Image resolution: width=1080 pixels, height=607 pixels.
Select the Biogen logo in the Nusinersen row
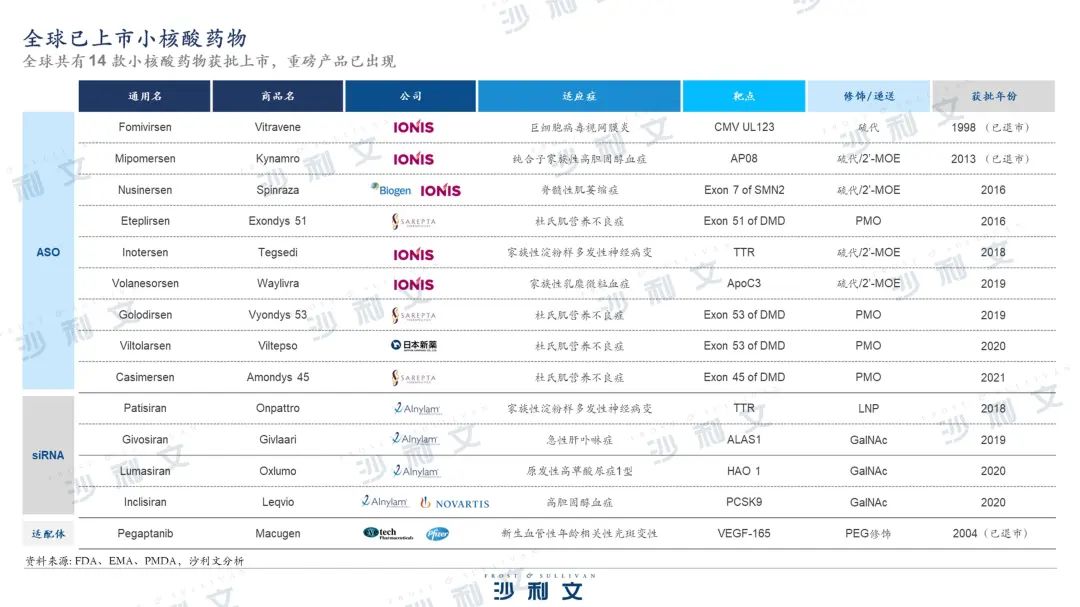click(389, 190)
